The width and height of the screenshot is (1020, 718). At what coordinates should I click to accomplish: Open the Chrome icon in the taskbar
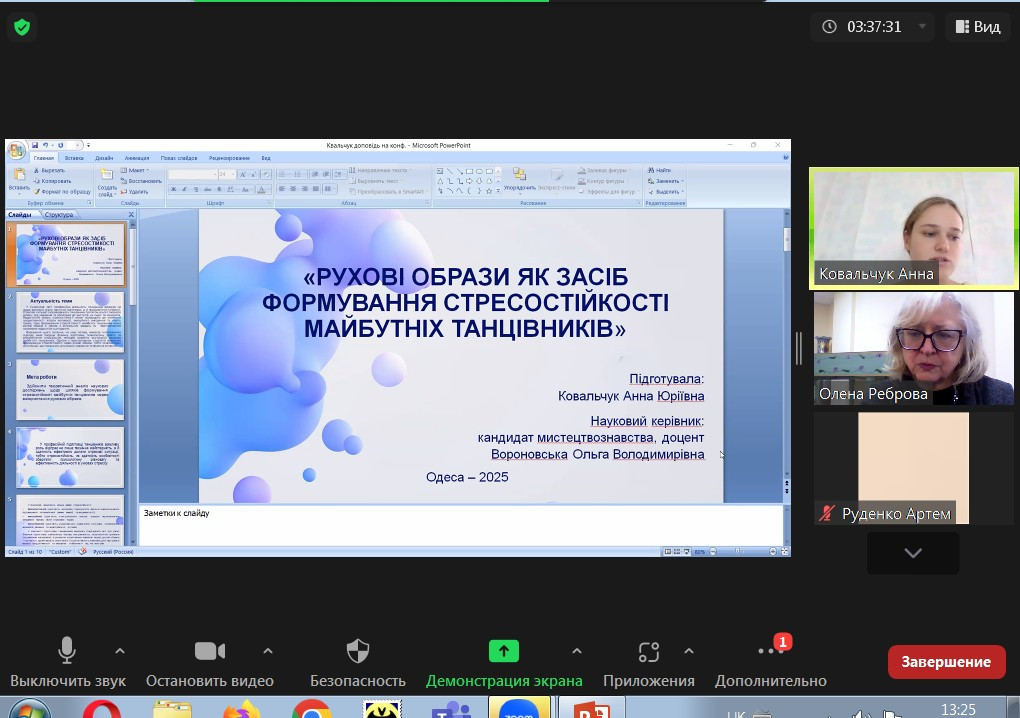coord(312,709)
